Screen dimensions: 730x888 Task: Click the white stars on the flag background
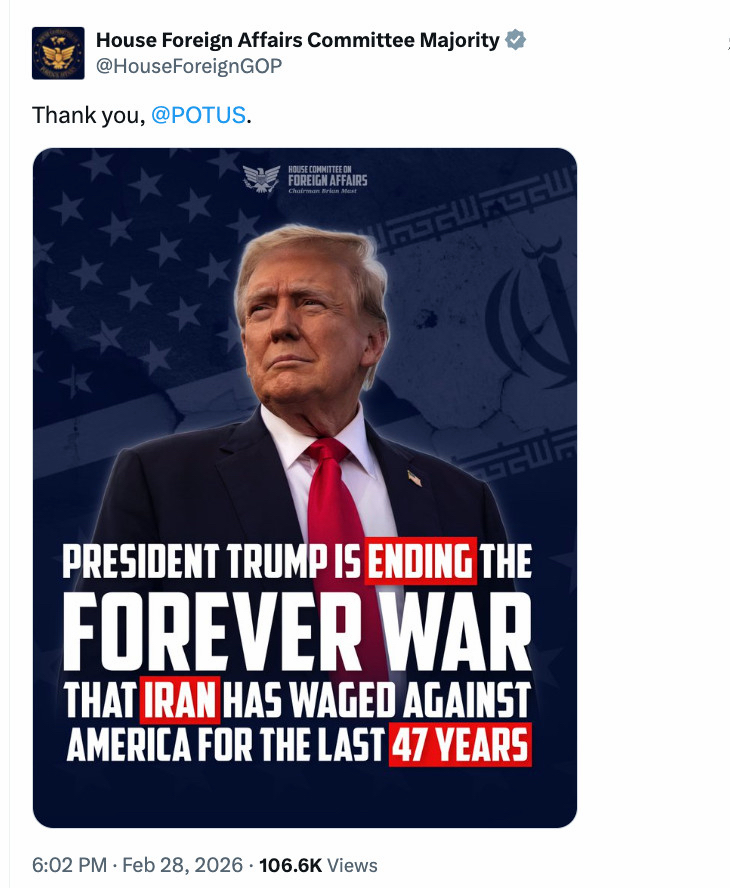[x=120, y=260]
